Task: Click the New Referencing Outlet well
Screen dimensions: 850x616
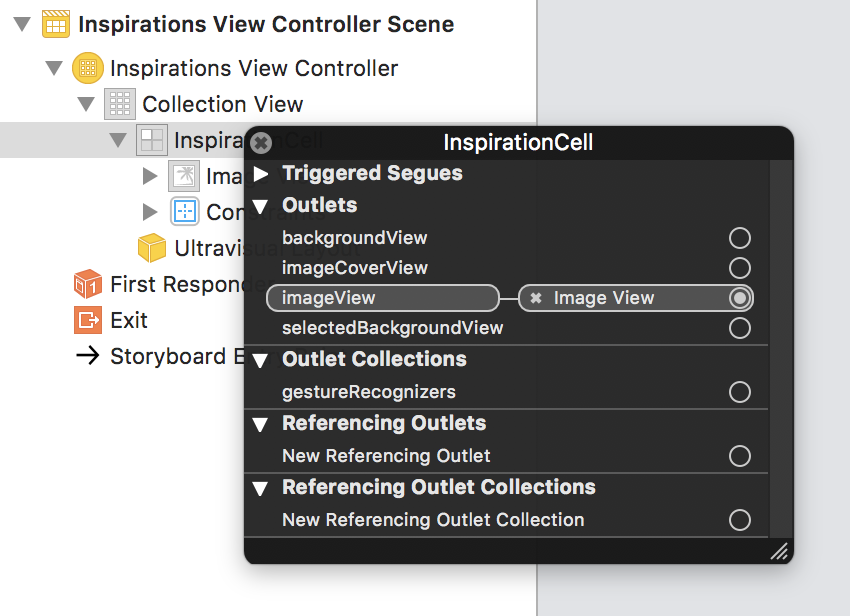Action: [x=740, y=456]
